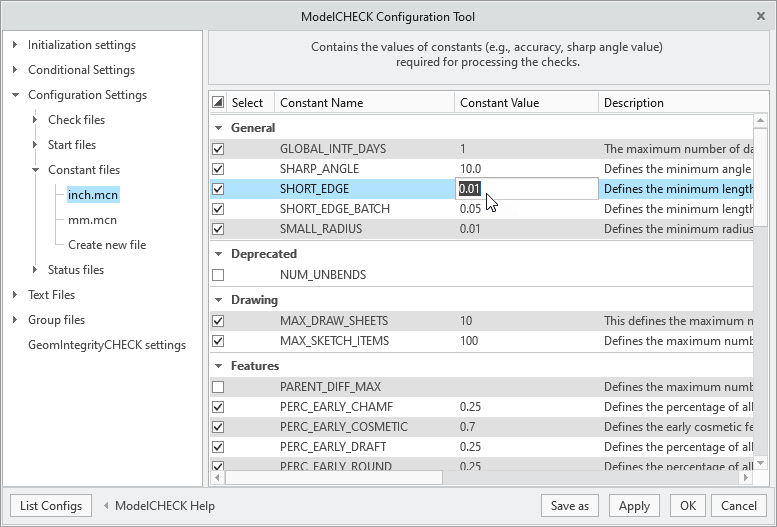Viewport: 777px width, 527px height.
Task: Collapse the Features group
Action: (x=218, y=366)
